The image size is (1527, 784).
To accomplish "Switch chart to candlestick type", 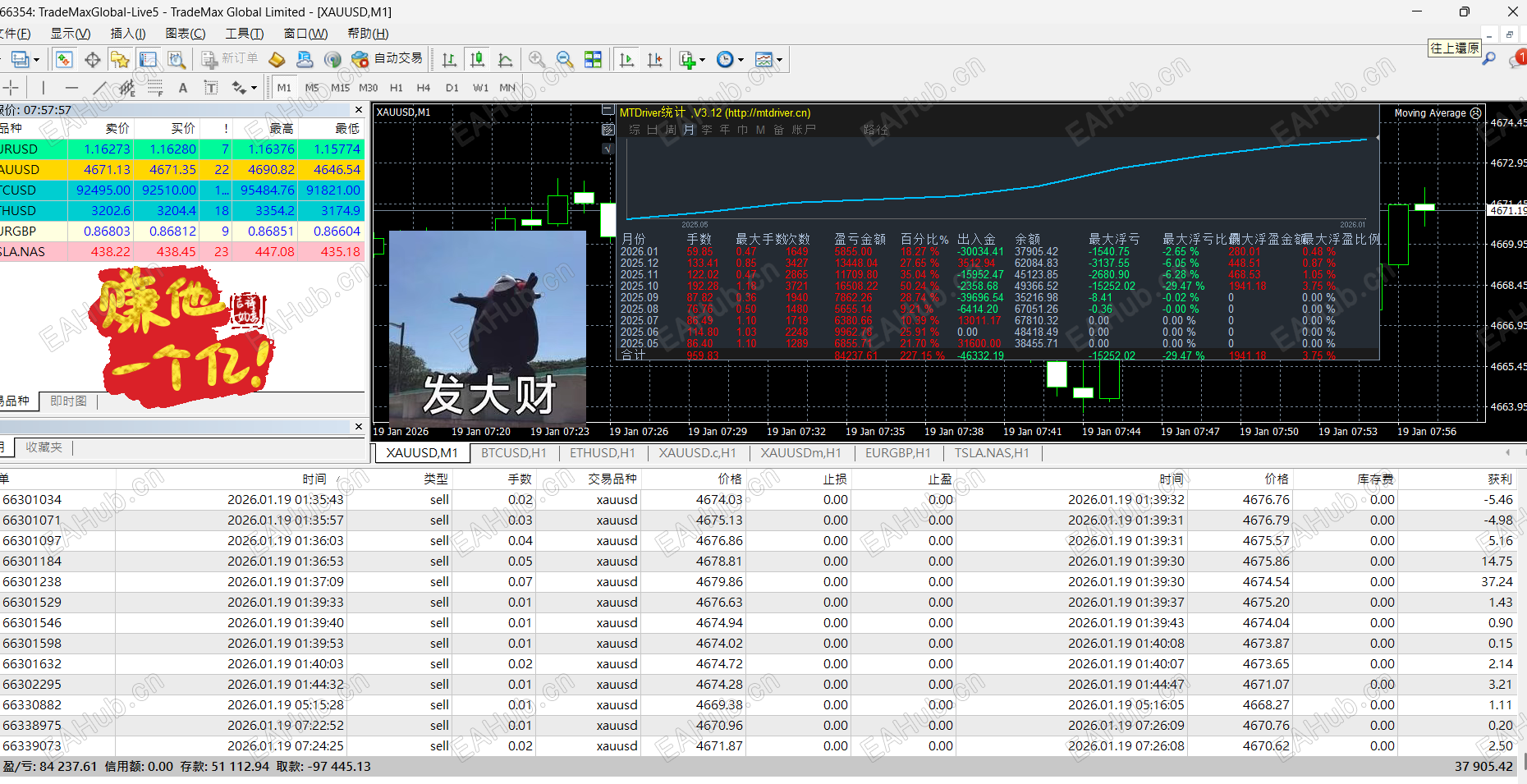I will coord(477,59).
